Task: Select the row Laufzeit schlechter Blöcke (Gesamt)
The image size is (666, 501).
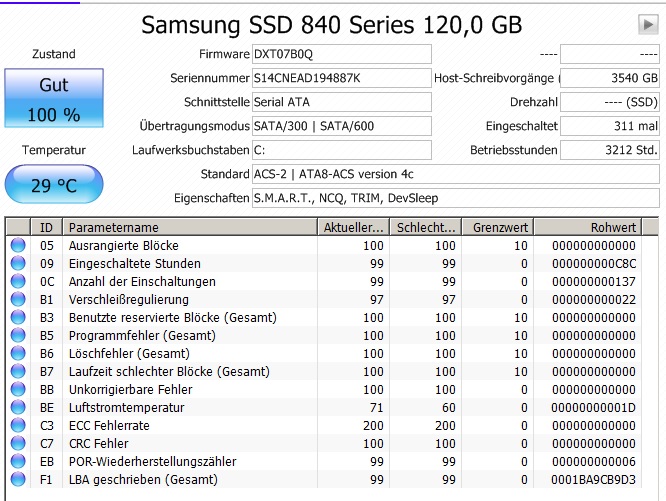Action: point(324,372)
